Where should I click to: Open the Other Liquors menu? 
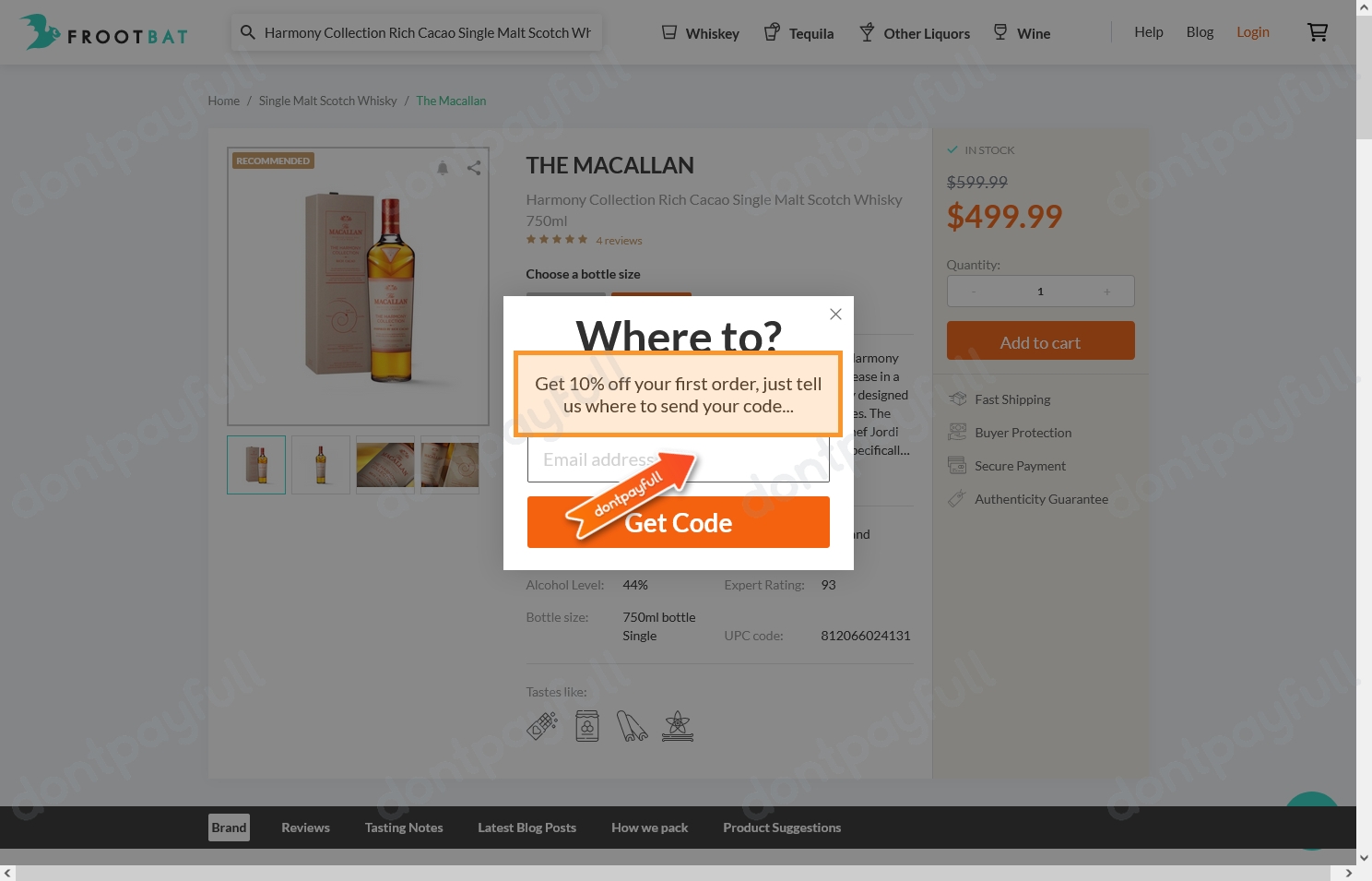click(915, 33)
